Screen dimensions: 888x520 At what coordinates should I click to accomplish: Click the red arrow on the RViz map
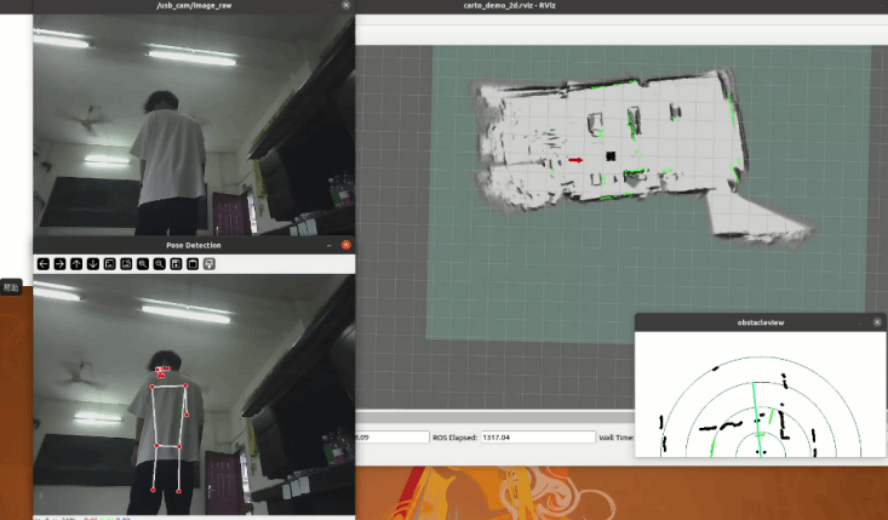coord(576,159)
